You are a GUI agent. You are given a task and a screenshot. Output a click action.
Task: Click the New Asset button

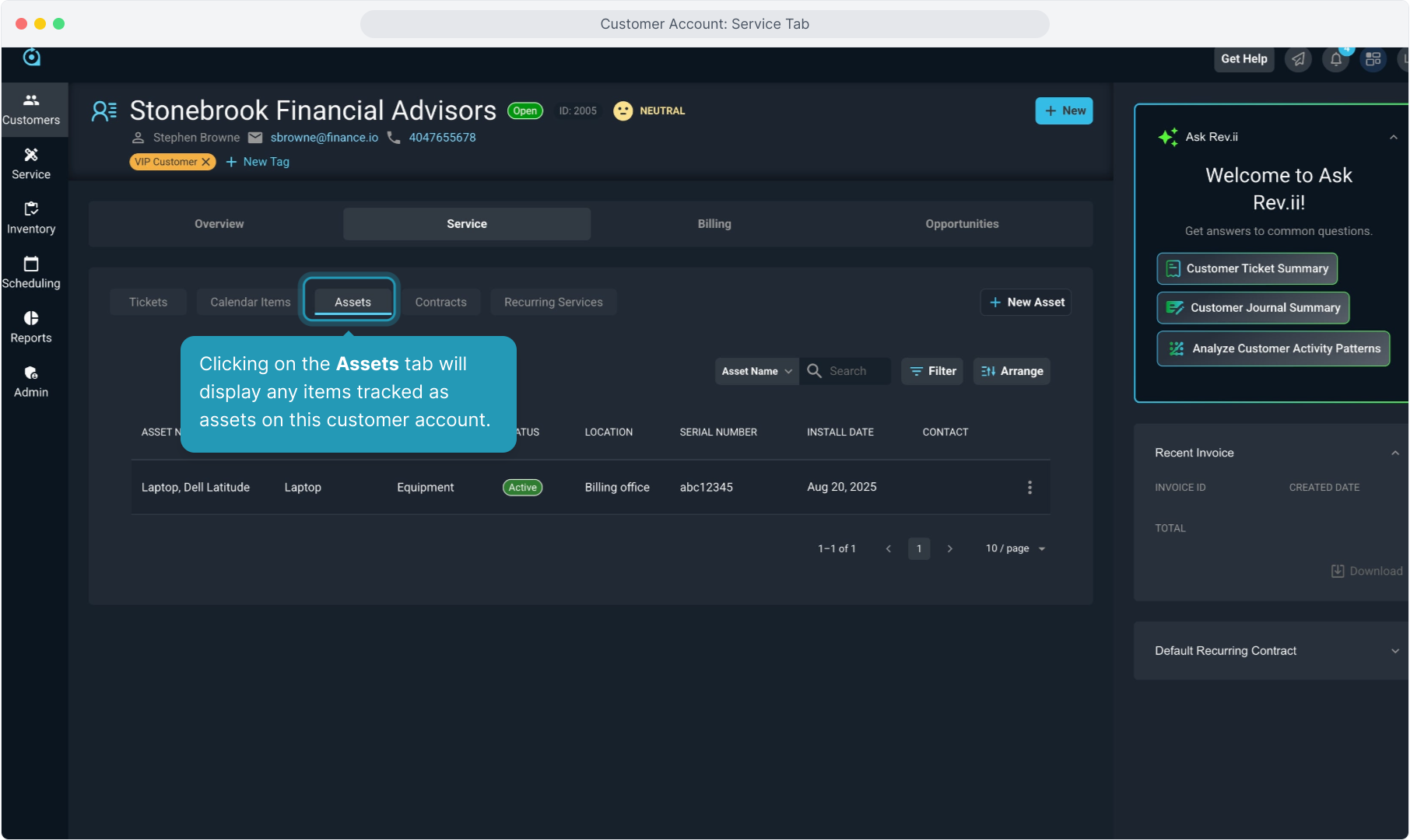coord(1026,302)
